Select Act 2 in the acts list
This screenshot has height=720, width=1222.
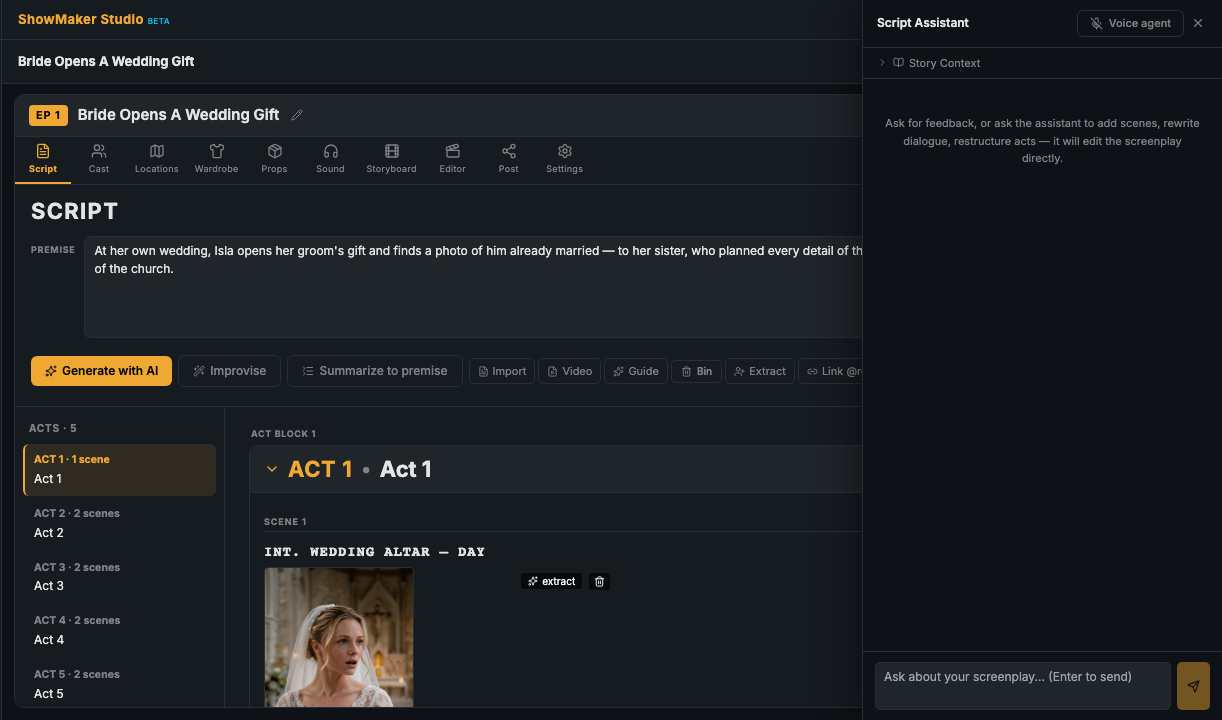pyautogui.click(x=119, y=523)
